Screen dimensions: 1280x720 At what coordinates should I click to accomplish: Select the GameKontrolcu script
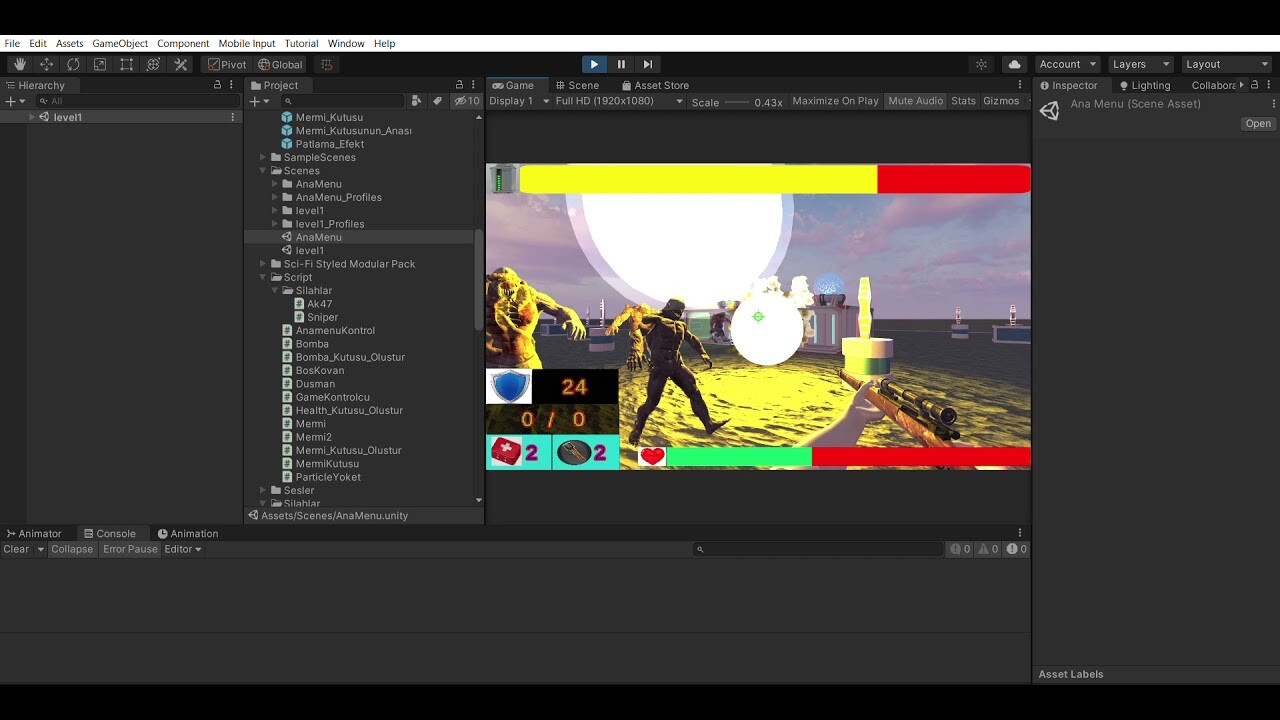(332, 397)
